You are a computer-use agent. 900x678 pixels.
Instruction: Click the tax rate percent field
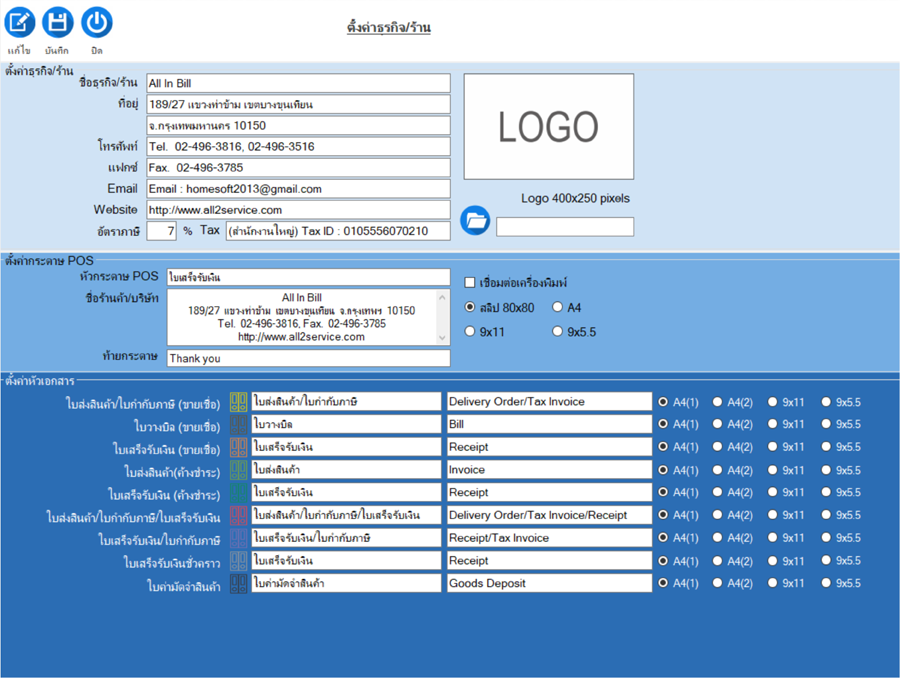click(161, 231)
